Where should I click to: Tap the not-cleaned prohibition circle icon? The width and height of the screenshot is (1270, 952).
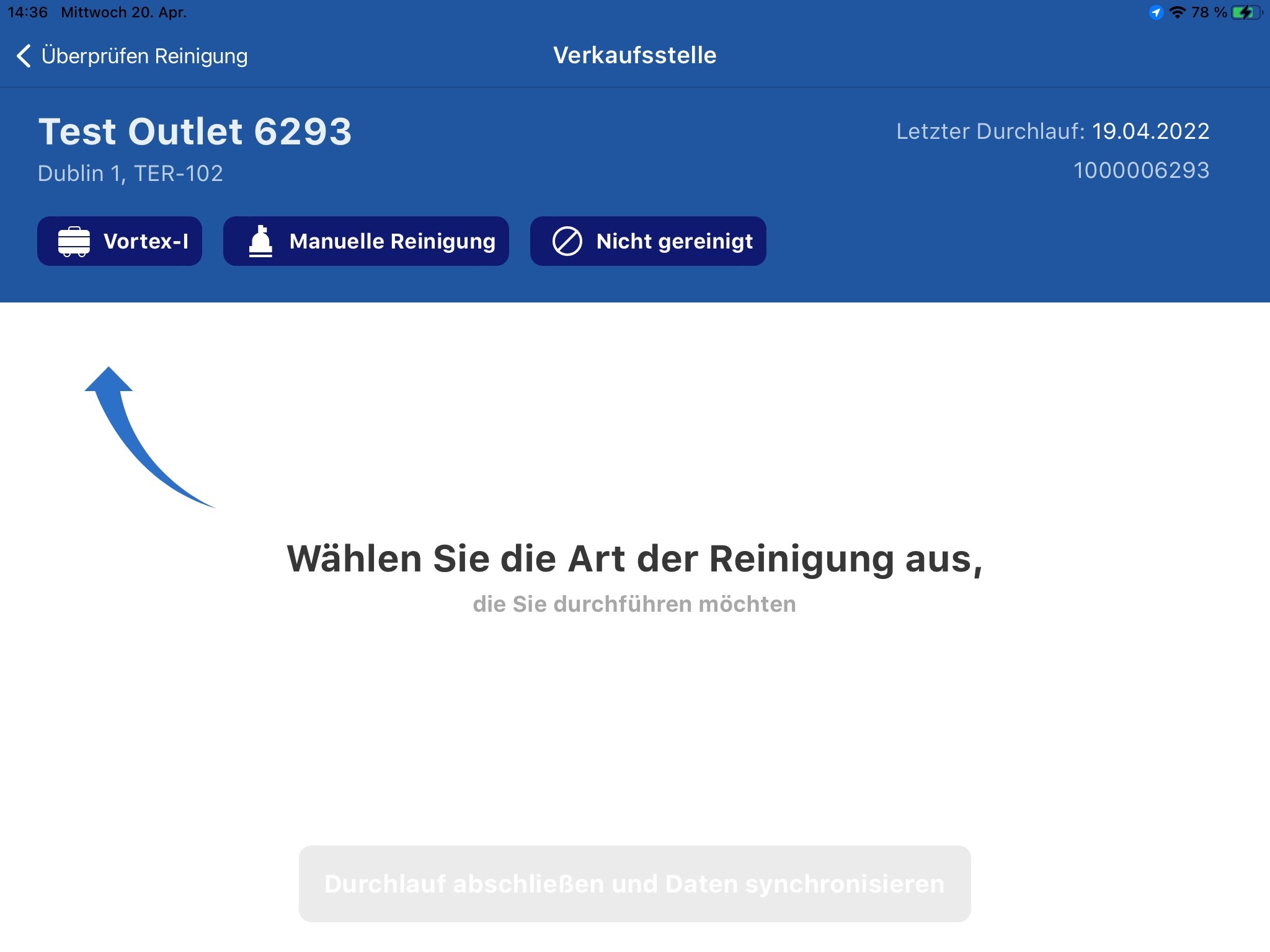(x=567, y=241)
